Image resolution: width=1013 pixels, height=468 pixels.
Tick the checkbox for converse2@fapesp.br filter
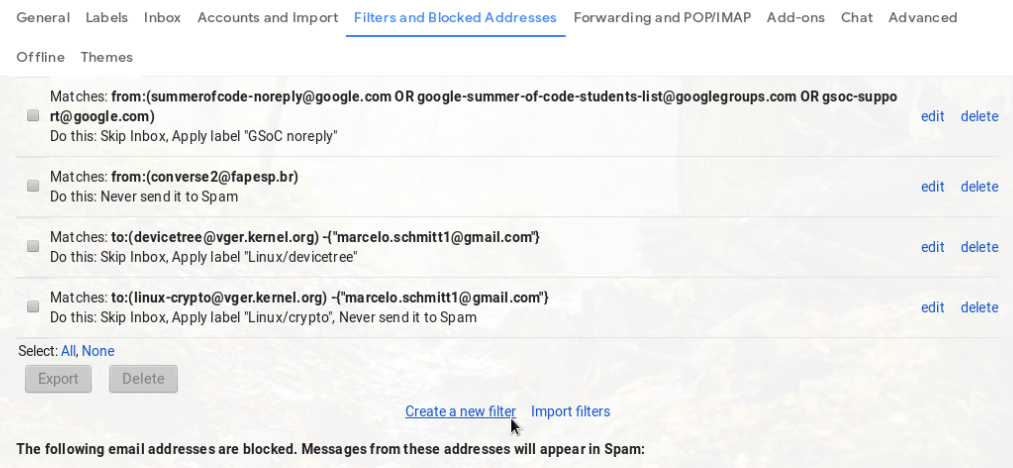coord(33,186)
